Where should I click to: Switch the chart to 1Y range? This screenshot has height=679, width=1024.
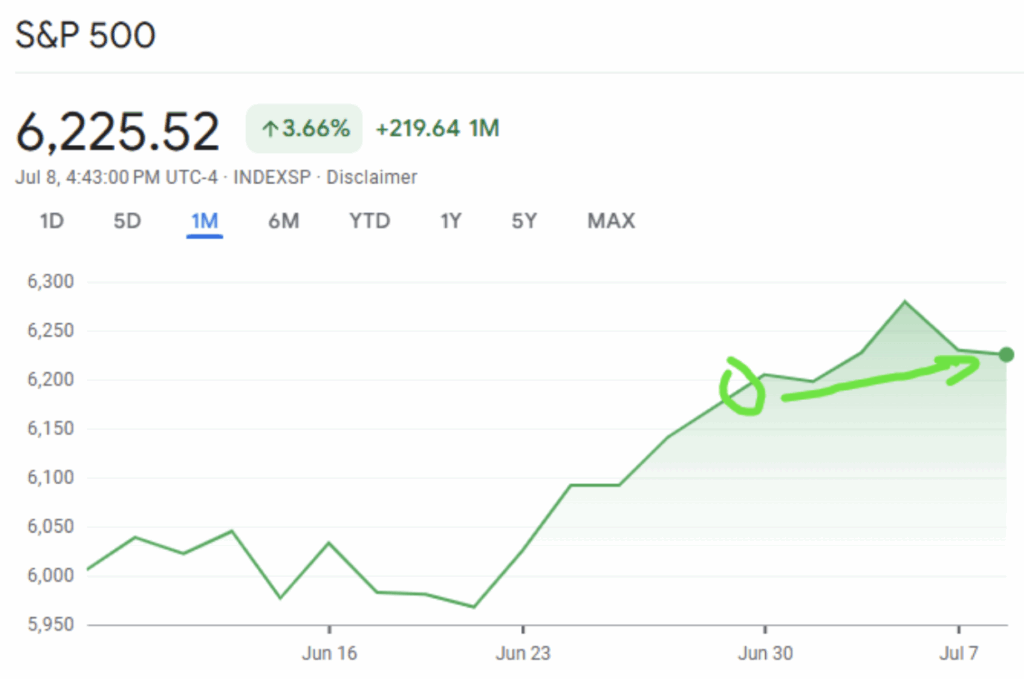[x=451, y=221]
